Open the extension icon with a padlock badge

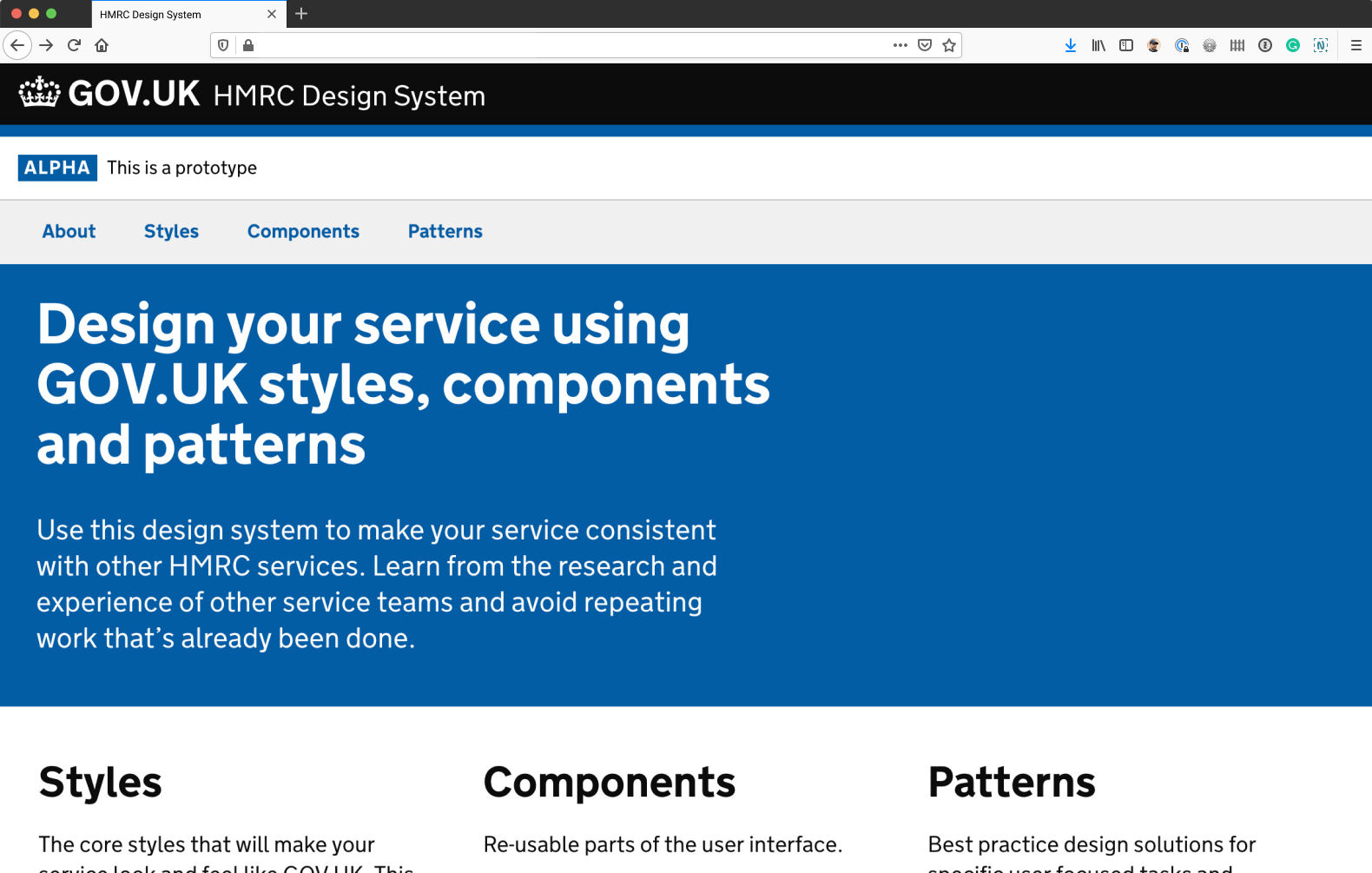[x=1182, y=45]
